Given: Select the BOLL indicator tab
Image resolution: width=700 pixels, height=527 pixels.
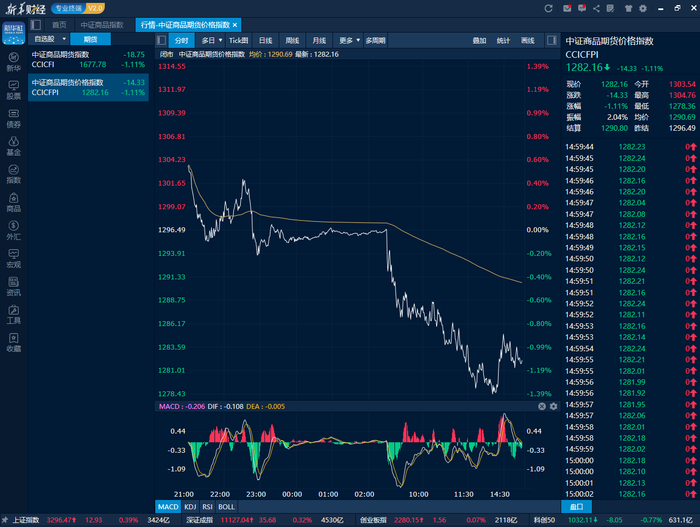Looking at the screenshot, I should [x=226, y=506].
